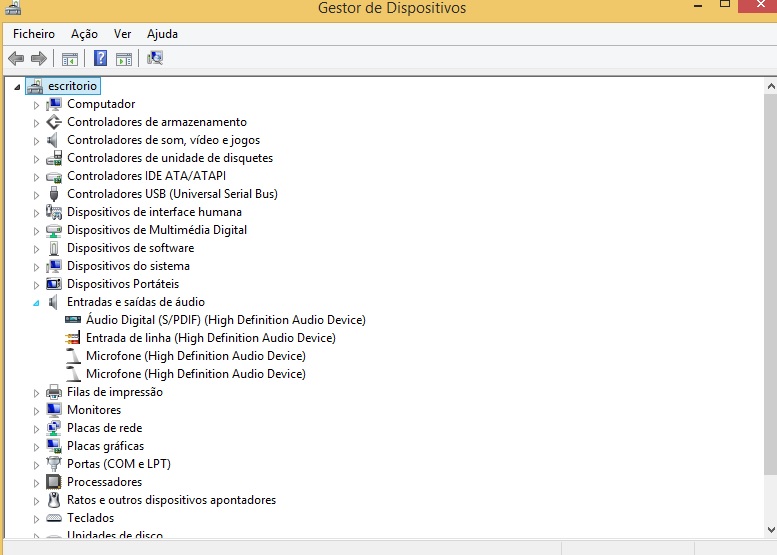Click the vertical scrollbar thumb

[x=771, y=285]
